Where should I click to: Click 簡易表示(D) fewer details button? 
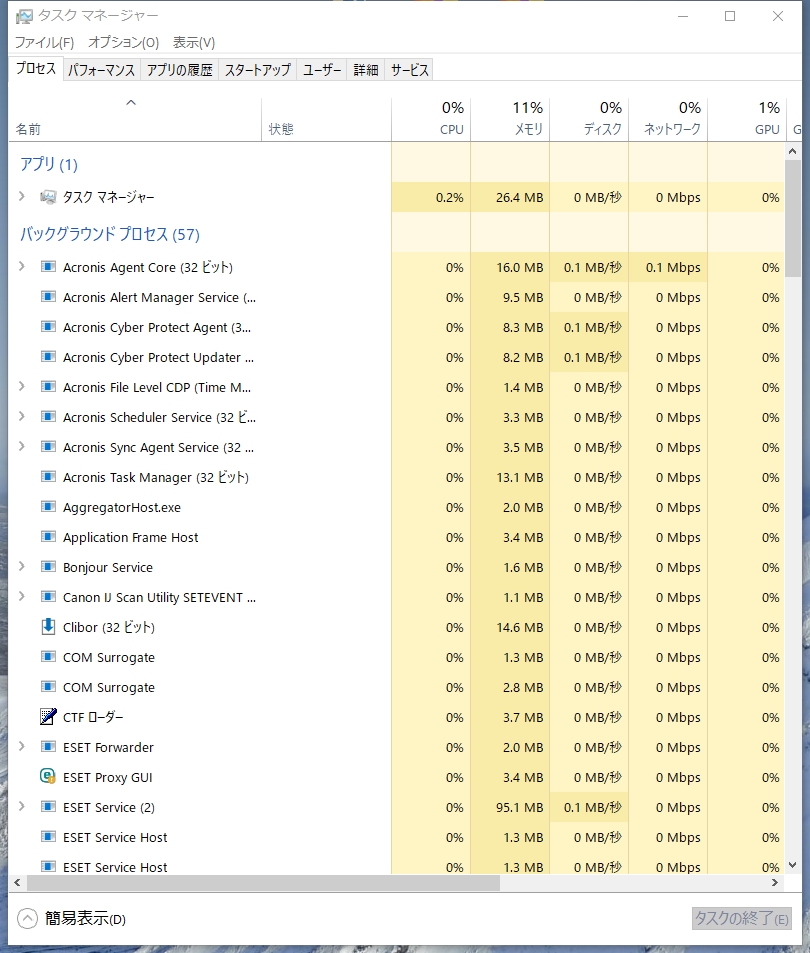point(72,918)
